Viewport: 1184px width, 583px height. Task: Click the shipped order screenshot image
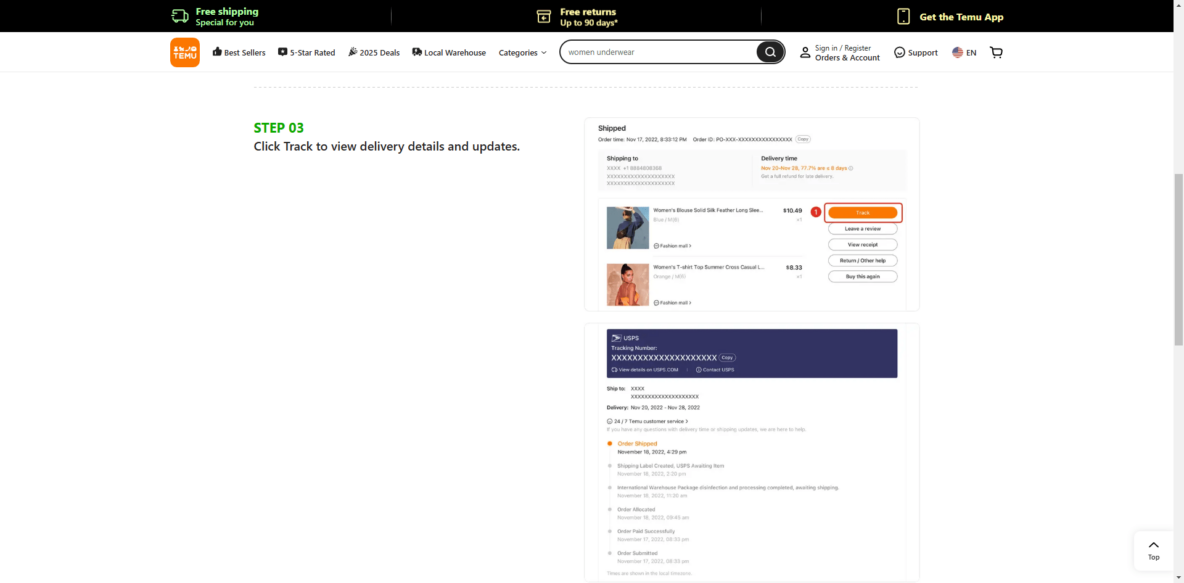(751, 214)
